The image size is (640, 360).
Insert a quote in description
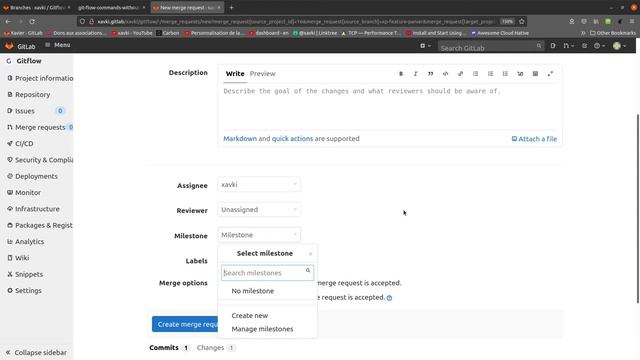[430, 74]
